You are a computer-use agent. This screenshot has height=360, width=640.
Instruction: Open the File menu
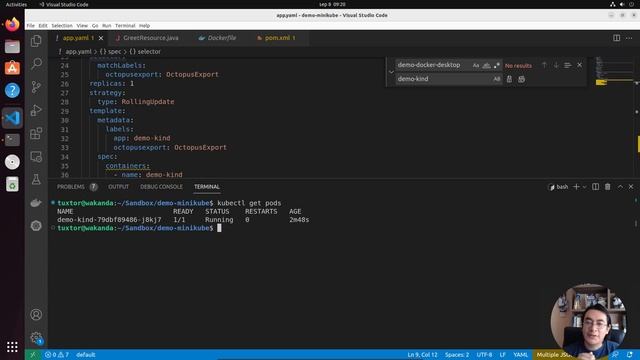click(x=31, y=25)
